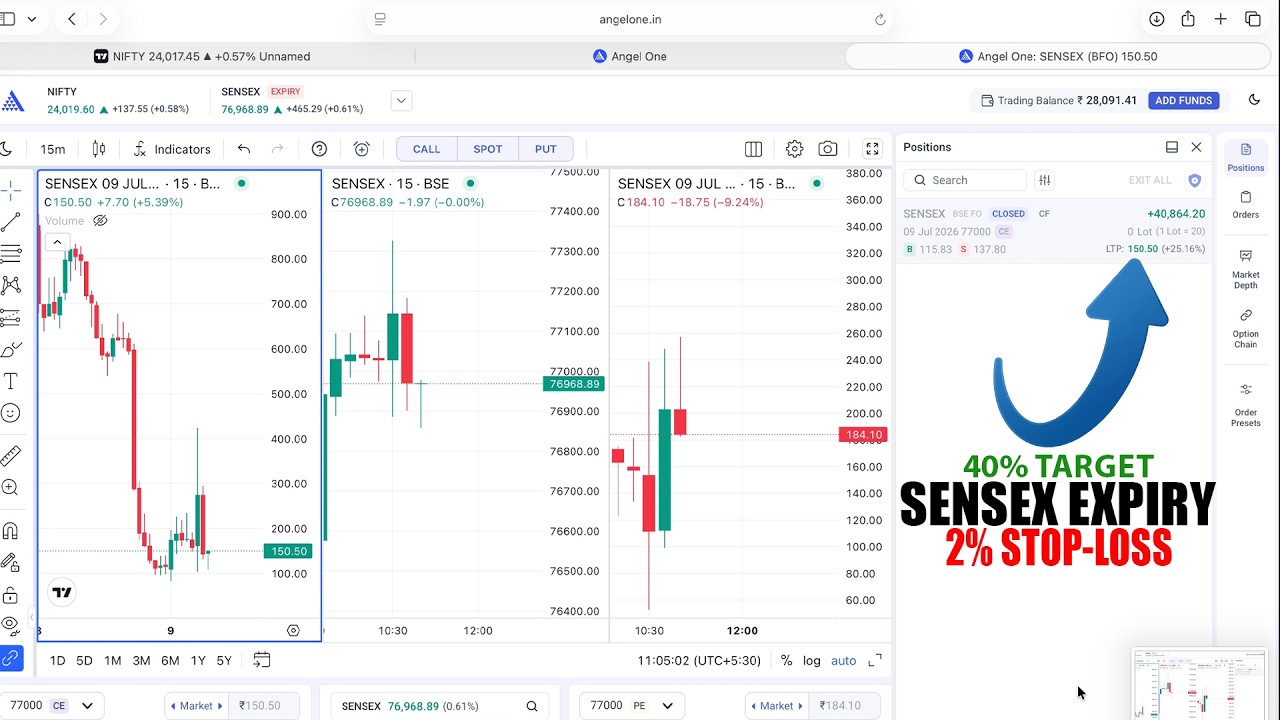This screenshot has height=720, width=1280.
Task: Close the Positions panel
Action: (x=1196, y=147)
